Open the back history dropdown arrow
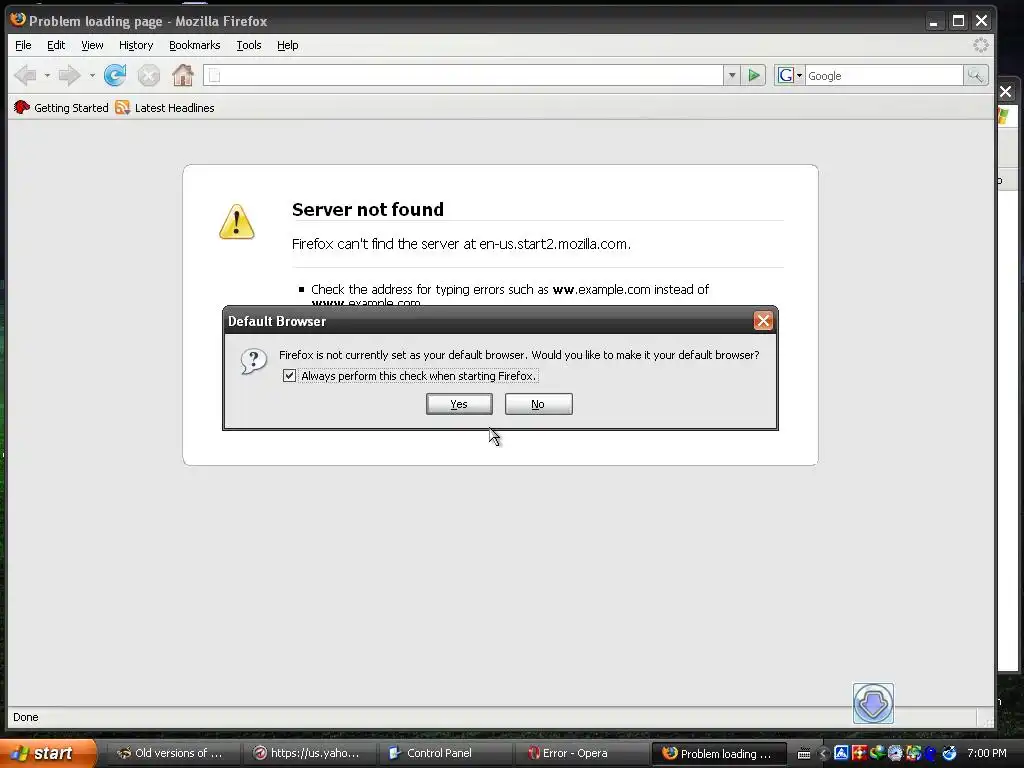 tap(47, 76)
